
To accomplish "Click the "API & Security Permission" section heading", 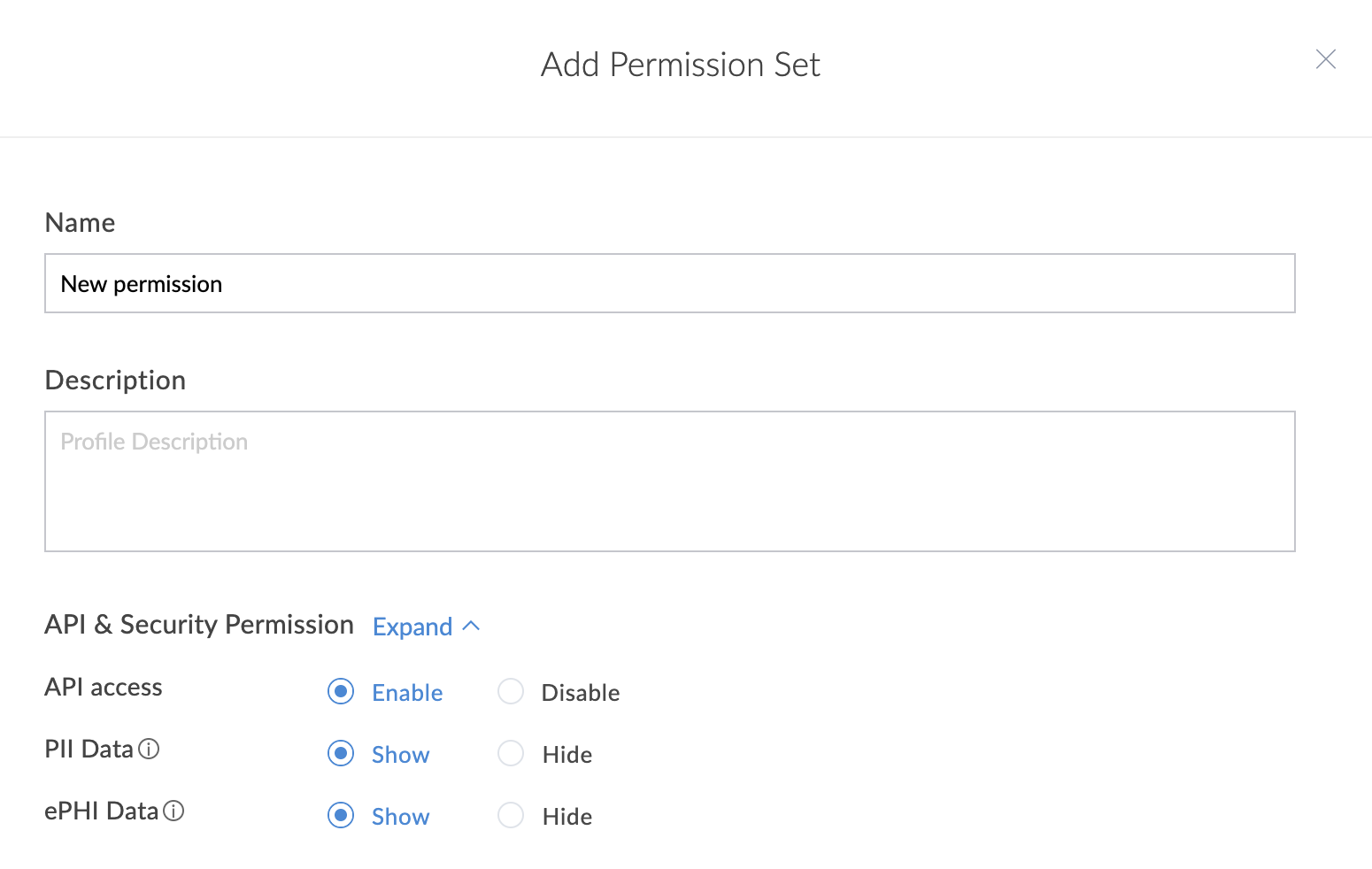I will coord(199,625).
